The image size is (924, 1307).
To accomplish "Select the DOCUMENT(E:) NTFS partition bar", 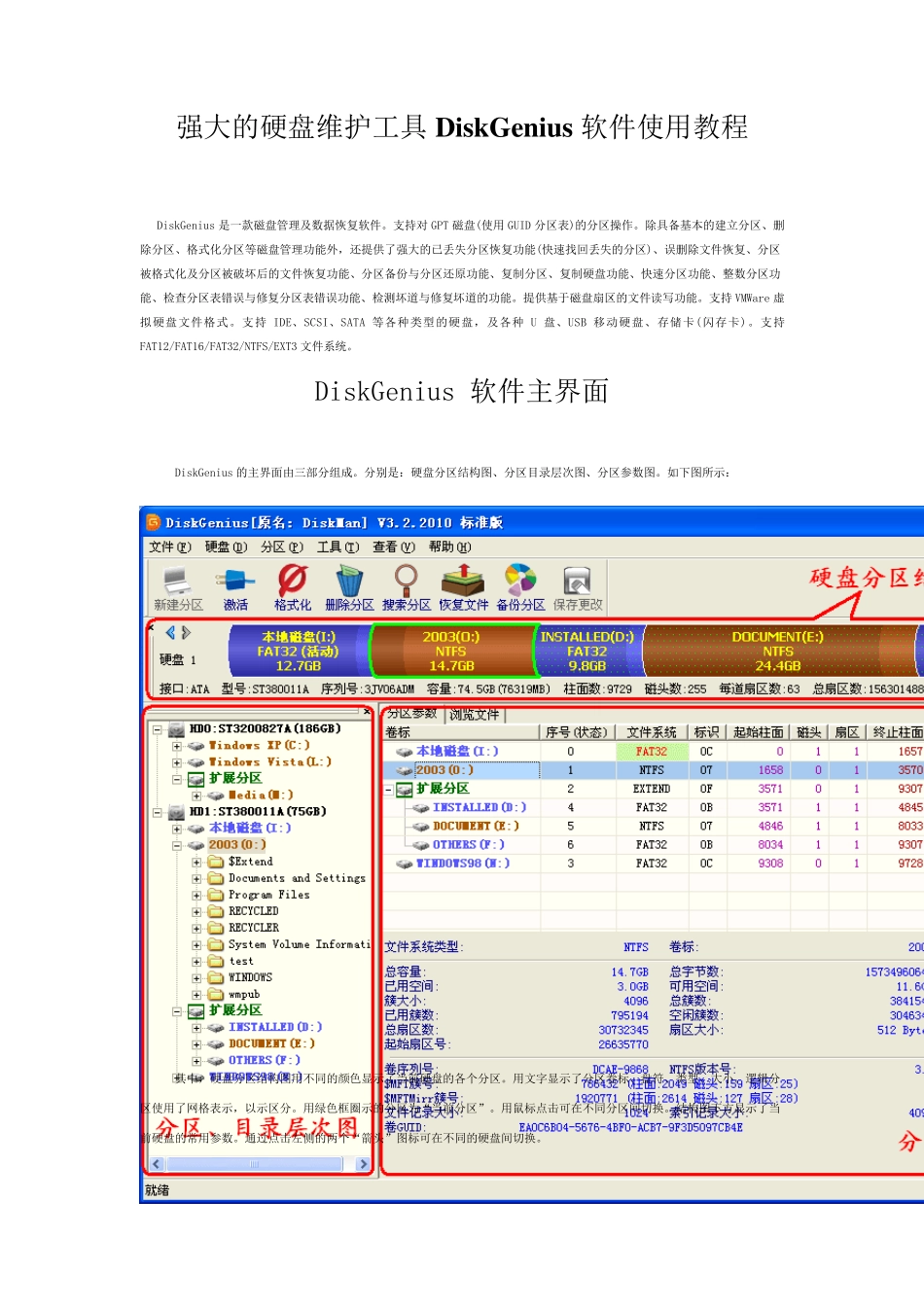I will pos(778,651).
